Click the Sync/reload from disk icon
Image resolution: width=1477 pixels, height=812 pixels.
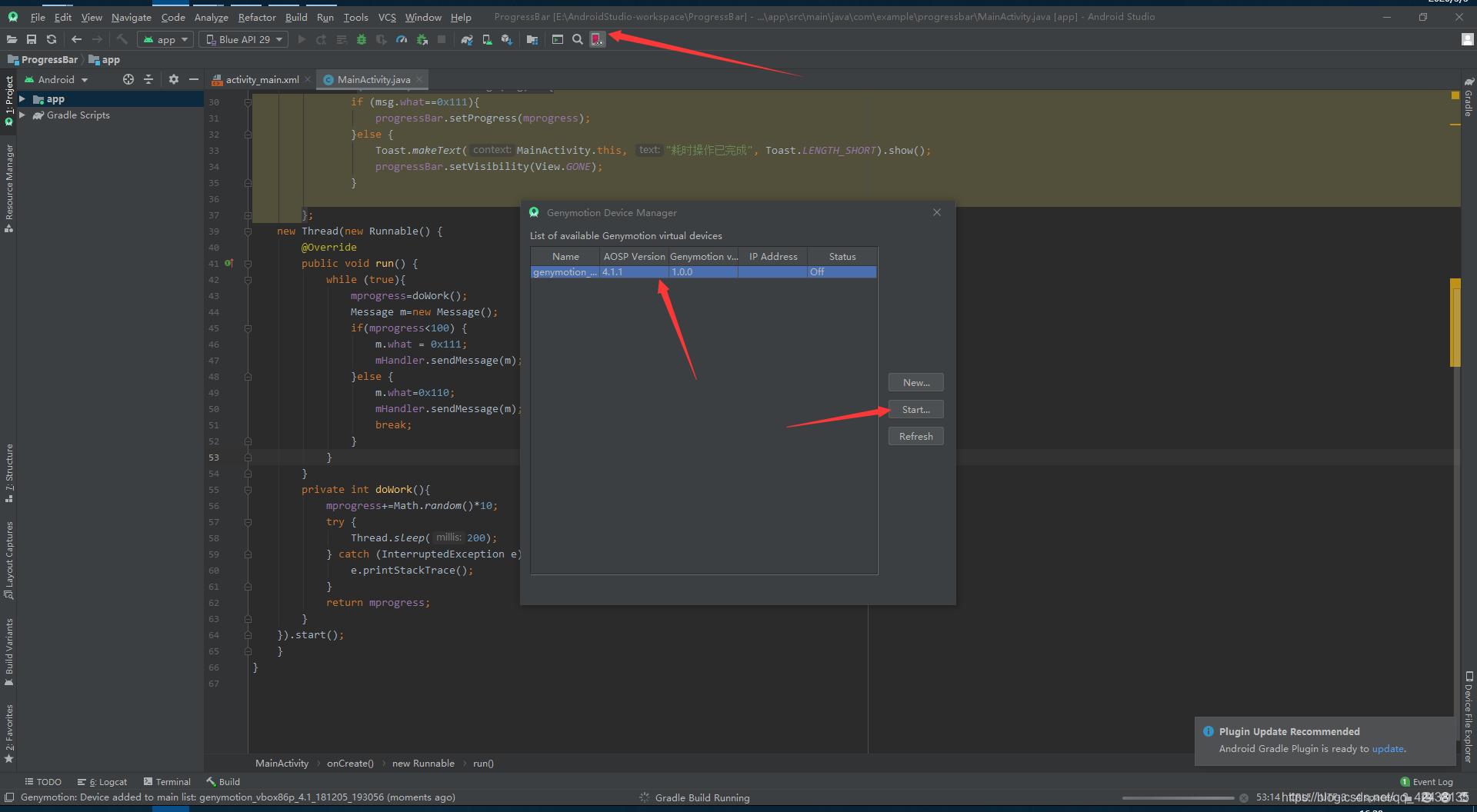click(x=52, y=39)
